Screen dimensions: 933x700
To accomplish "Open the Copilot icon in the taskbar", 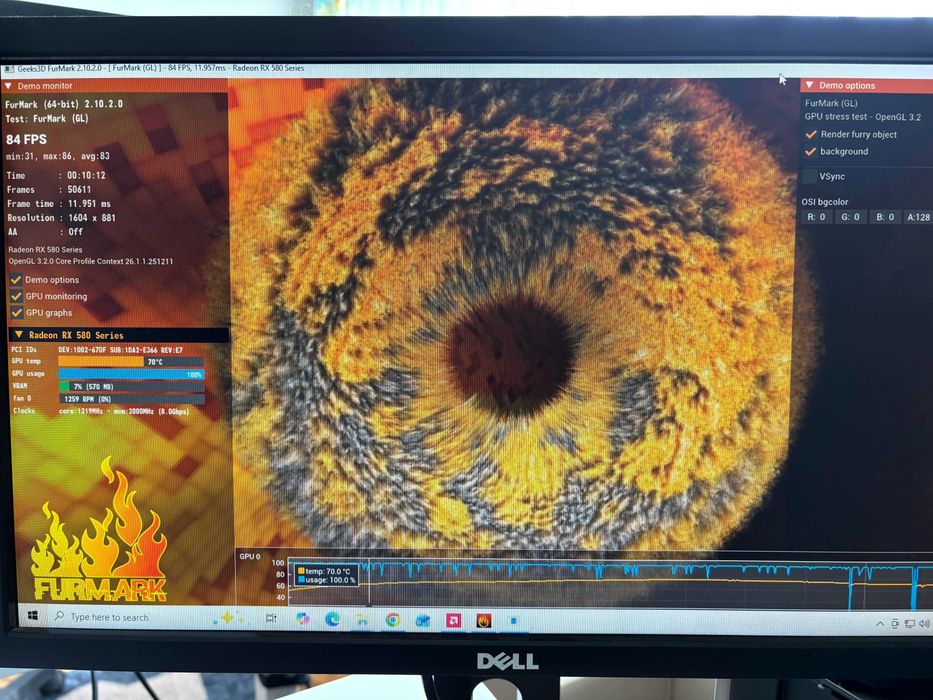I will 303,619.
